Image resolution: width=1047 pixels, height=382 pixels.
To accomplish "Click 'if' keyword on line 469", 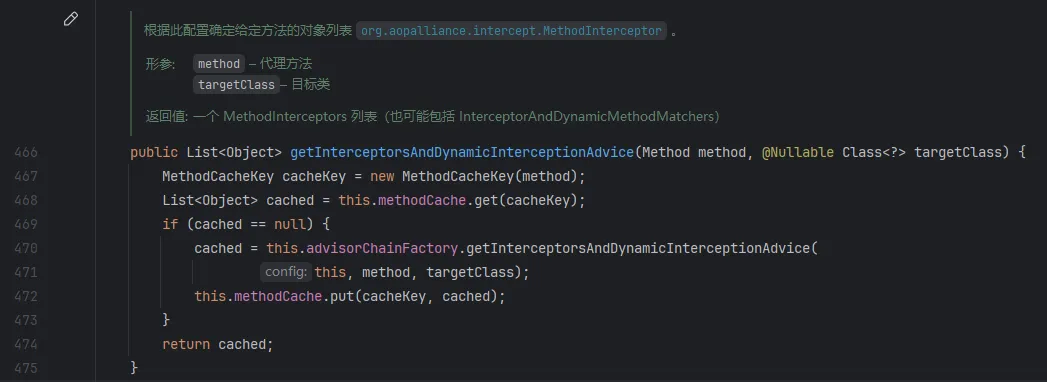I will point(170,224).
